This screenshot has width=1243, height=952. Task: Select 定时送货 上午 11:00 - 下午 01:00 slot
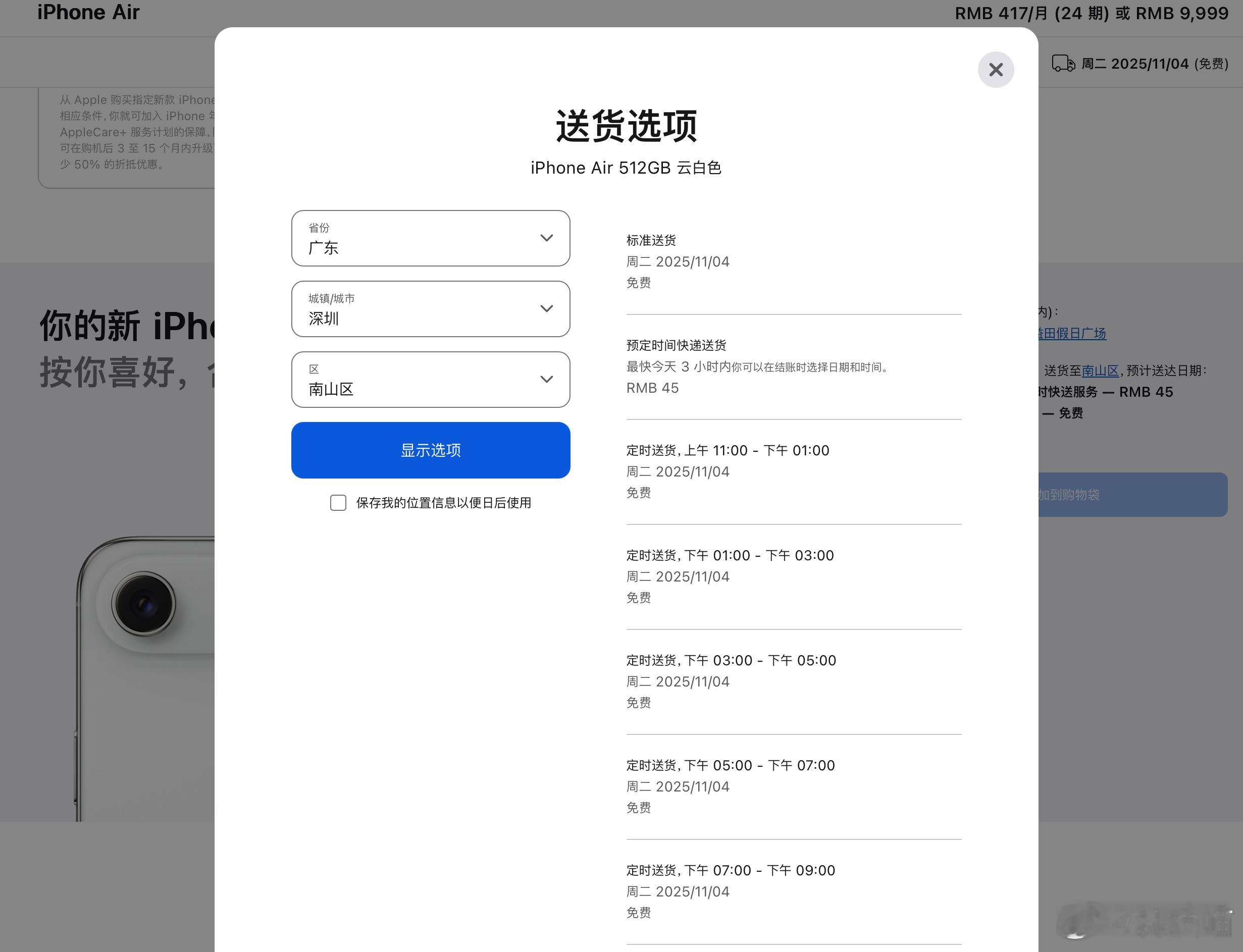point(727,450)
